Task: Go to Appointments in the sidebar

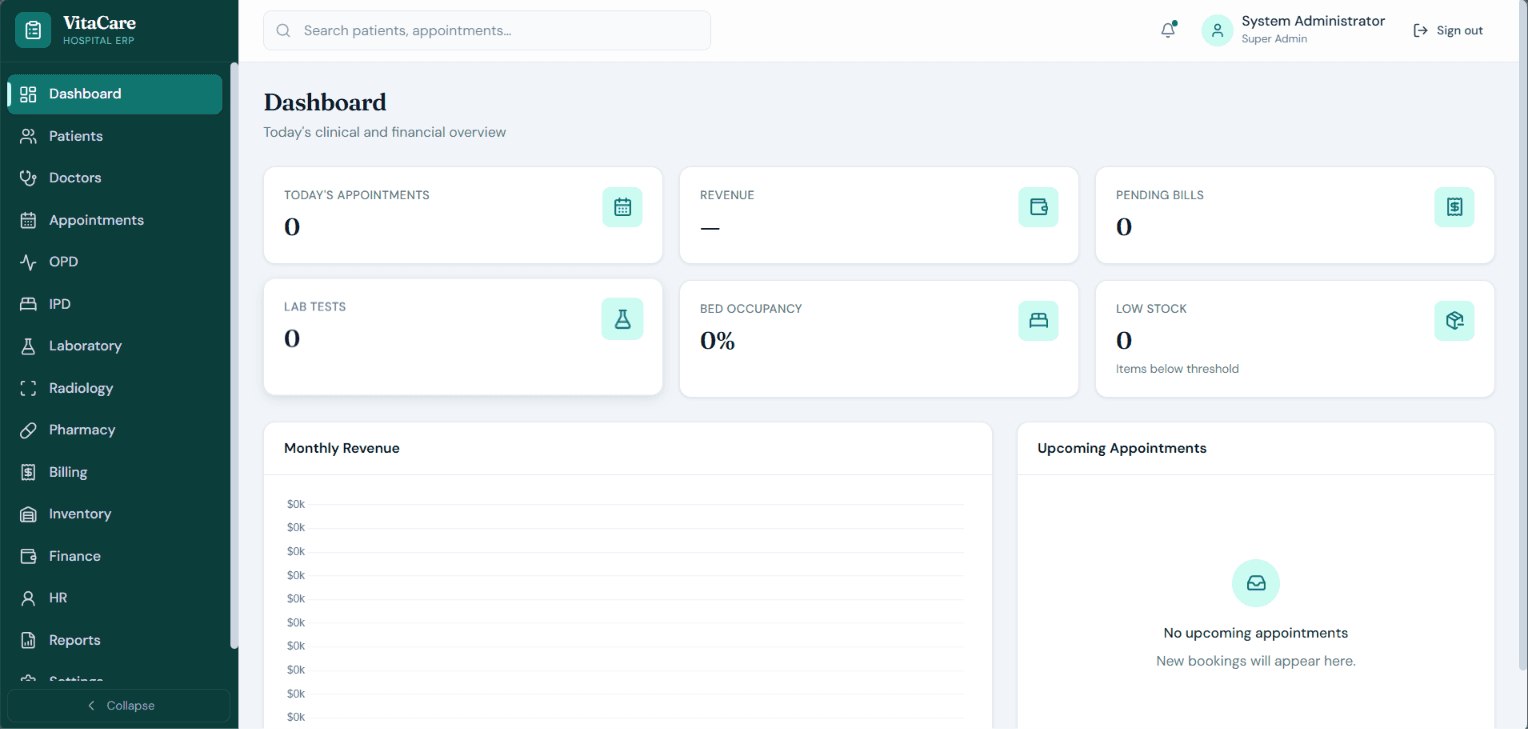Action: (x=115, y=220)
